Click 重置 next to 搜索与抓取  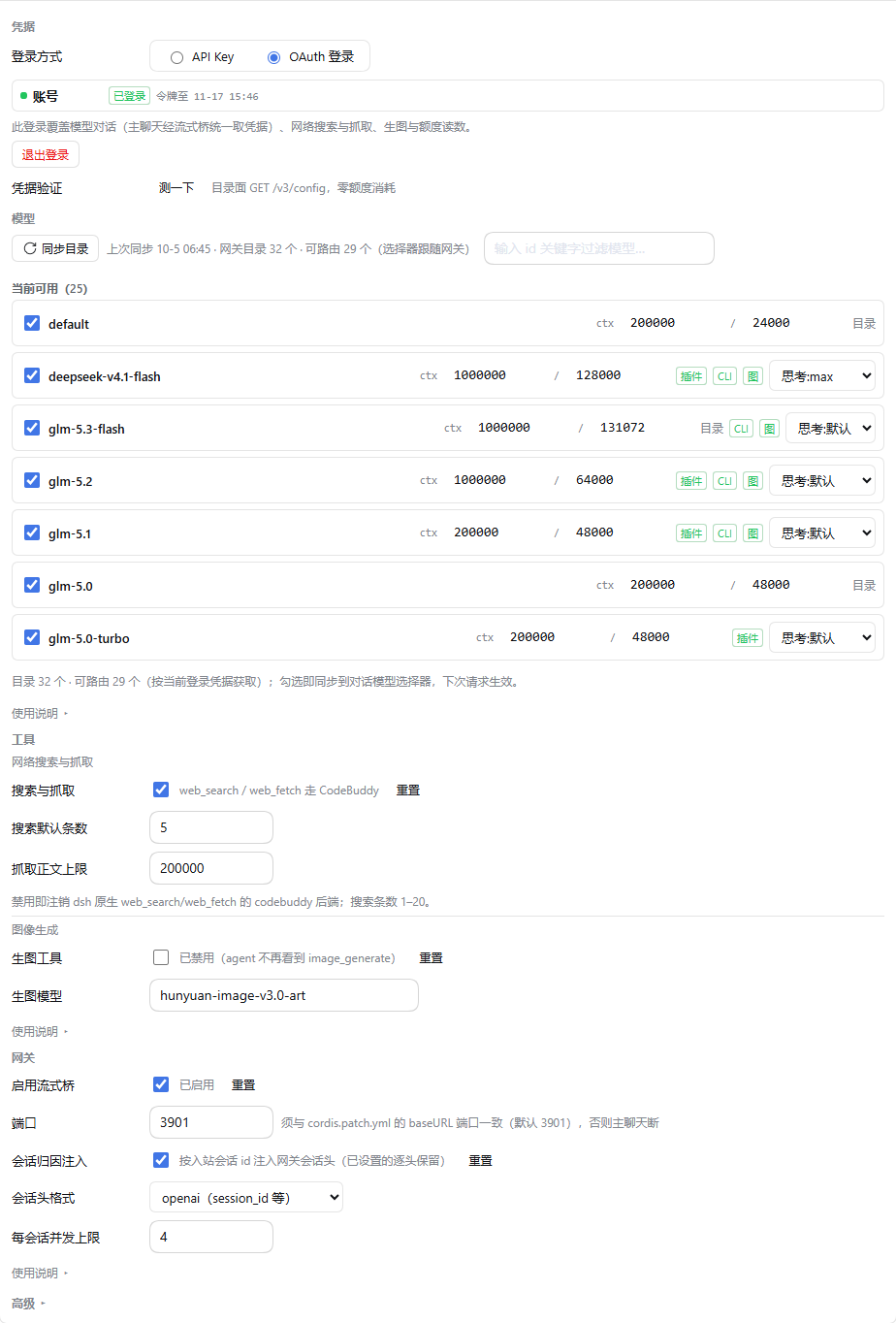point(408,791)
